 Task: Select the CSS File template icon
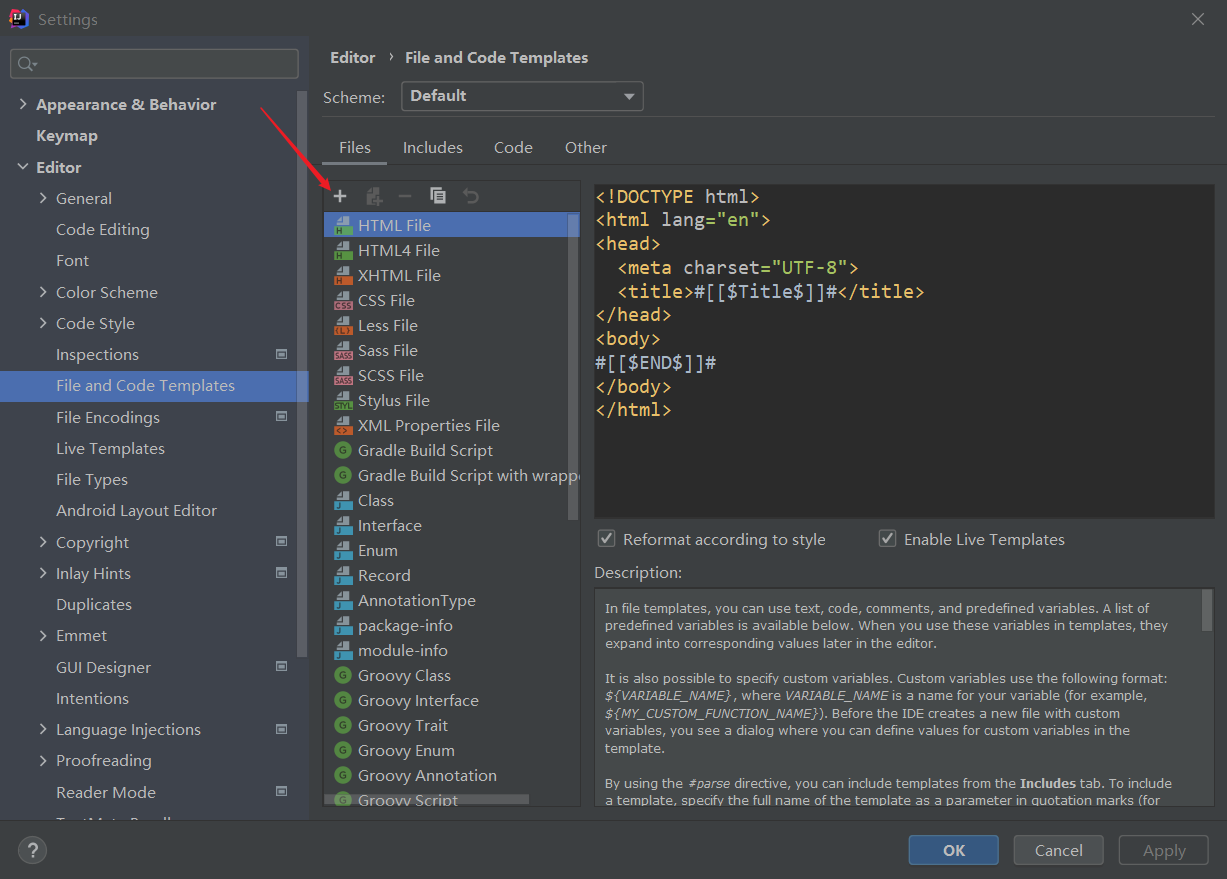(x=343, y=301)
